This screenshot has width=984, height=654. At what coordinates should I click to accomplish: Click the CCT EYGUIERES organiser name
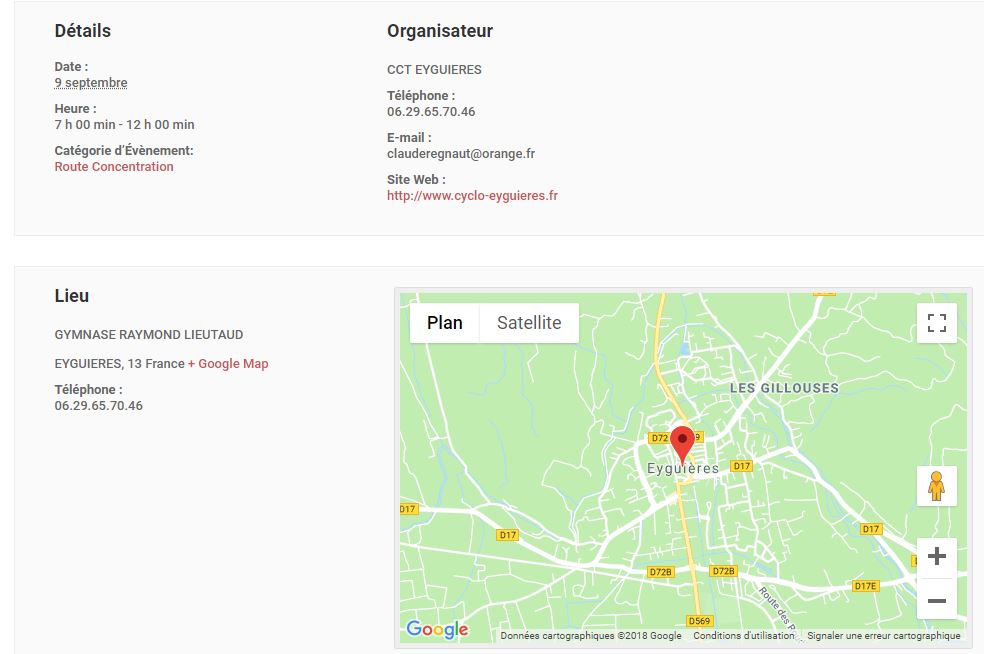[x=434, y=70]
